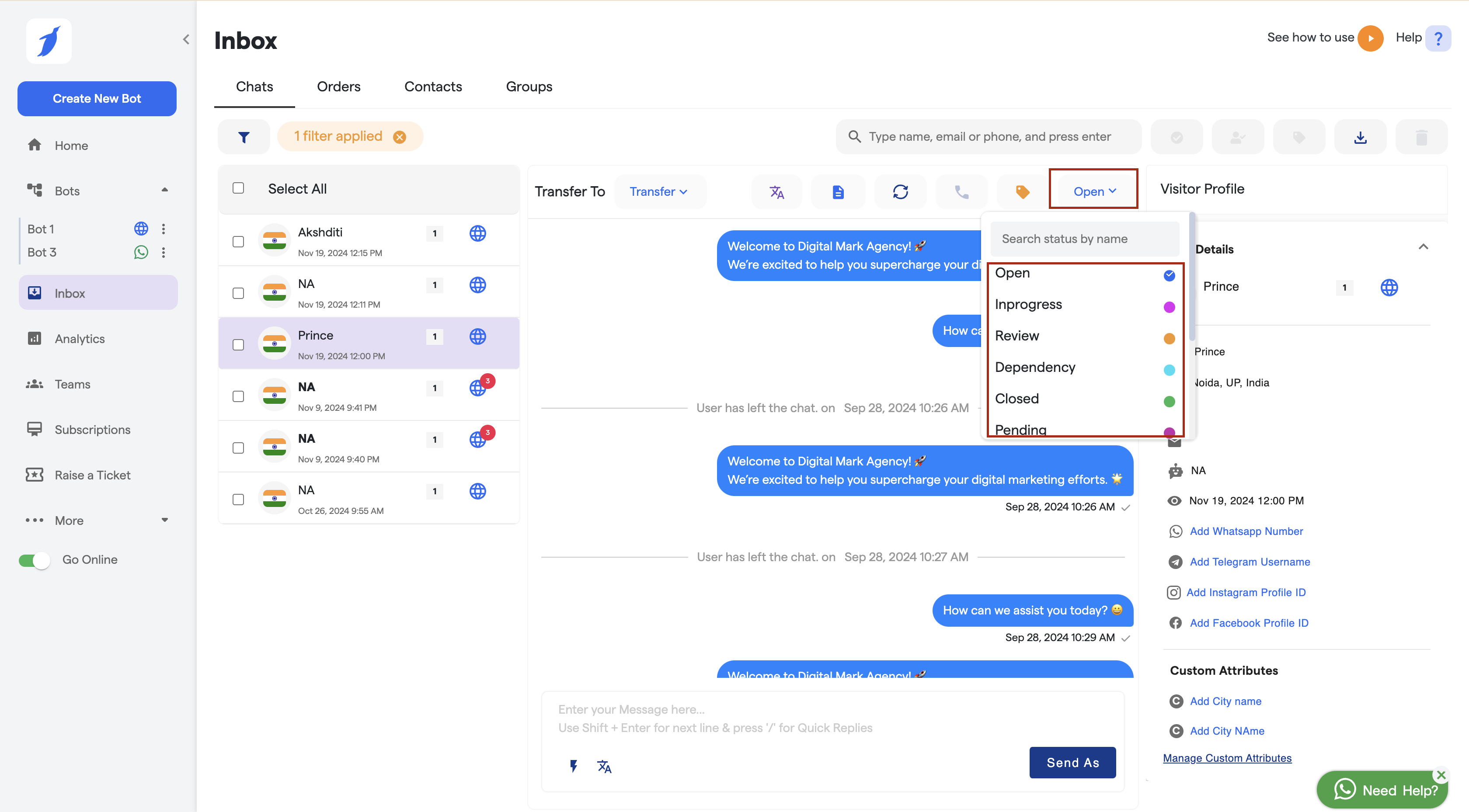Click the translate icon in chat header
Image resolution: width=1469 pixels, height=812 pixels.
[776, 192]
